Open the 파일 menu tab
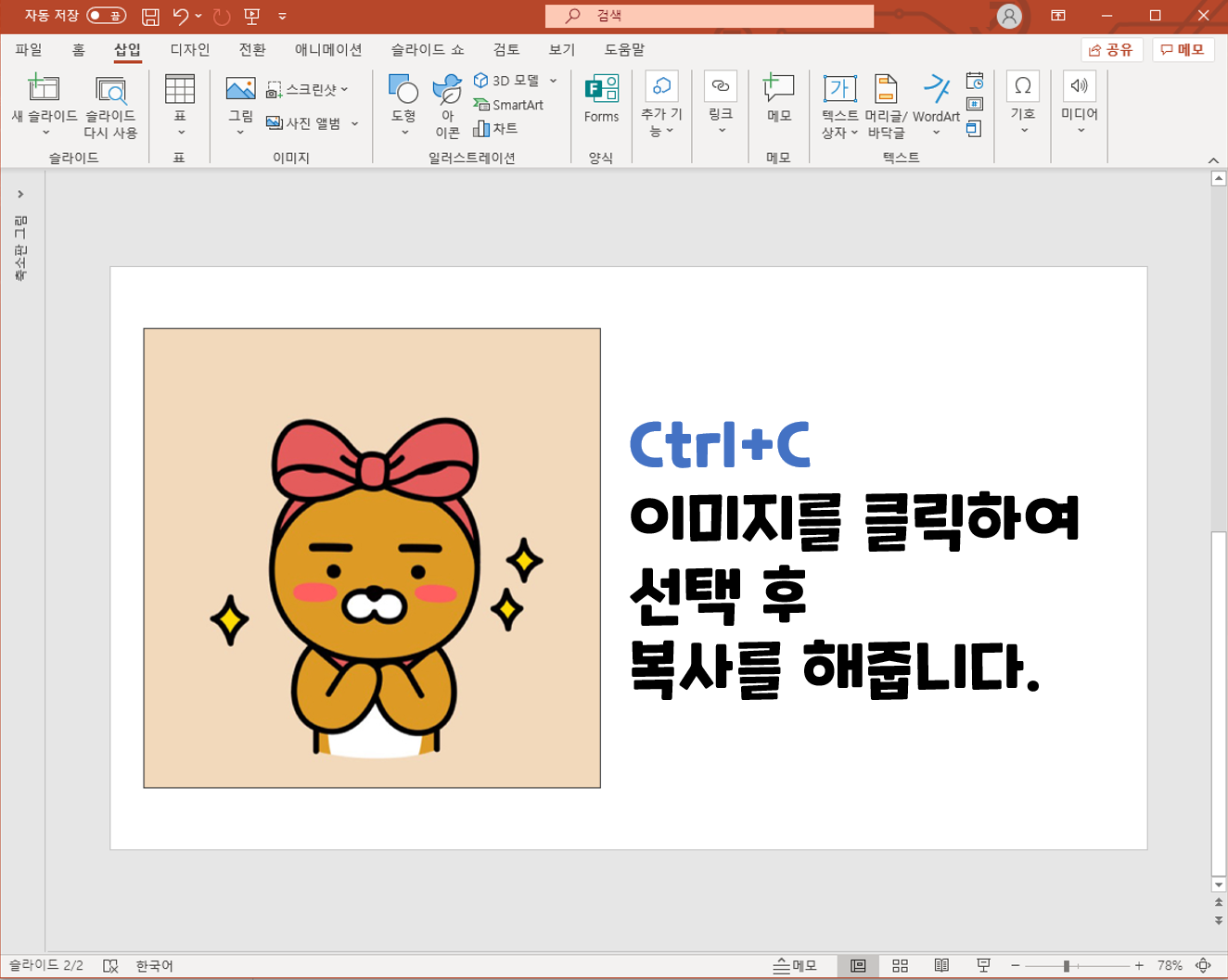Image resolution: width=1228 pixels, height=980 pixels. [29, 50]
